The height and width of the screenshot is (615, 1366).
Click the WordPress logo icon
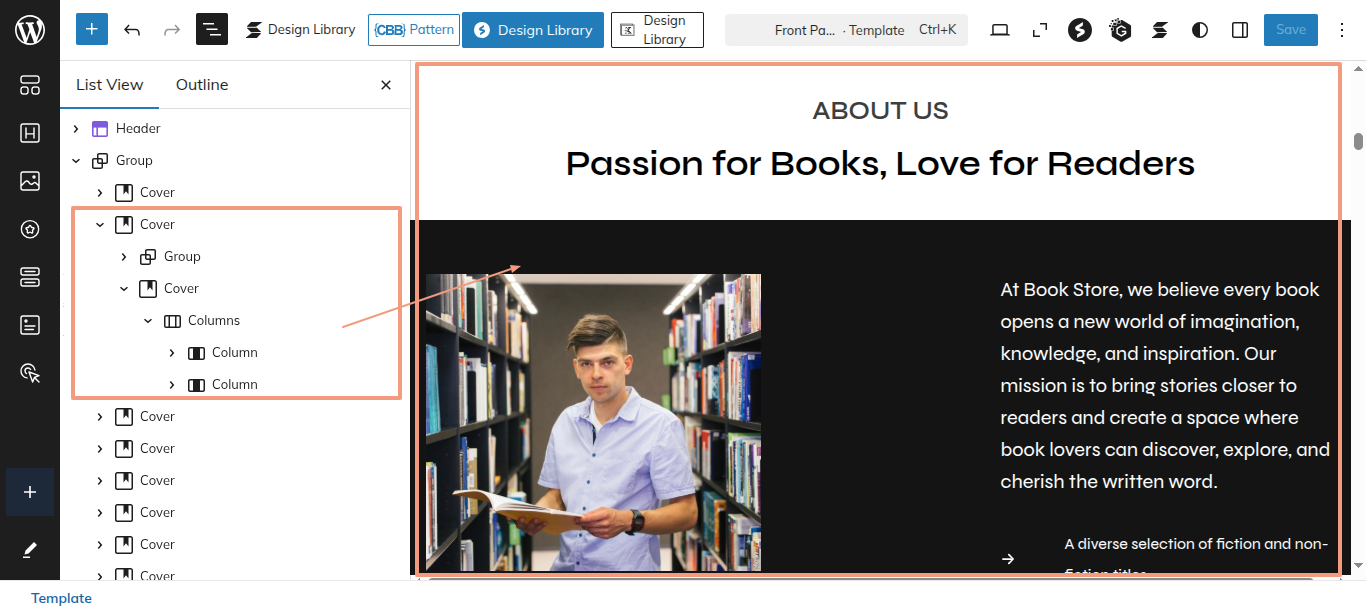point(30,30)
